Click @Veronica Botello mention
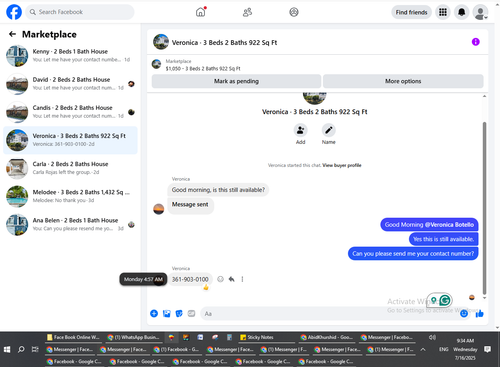Image resolution: width=500 pixels, height=367 pixels. click(449, 225)
